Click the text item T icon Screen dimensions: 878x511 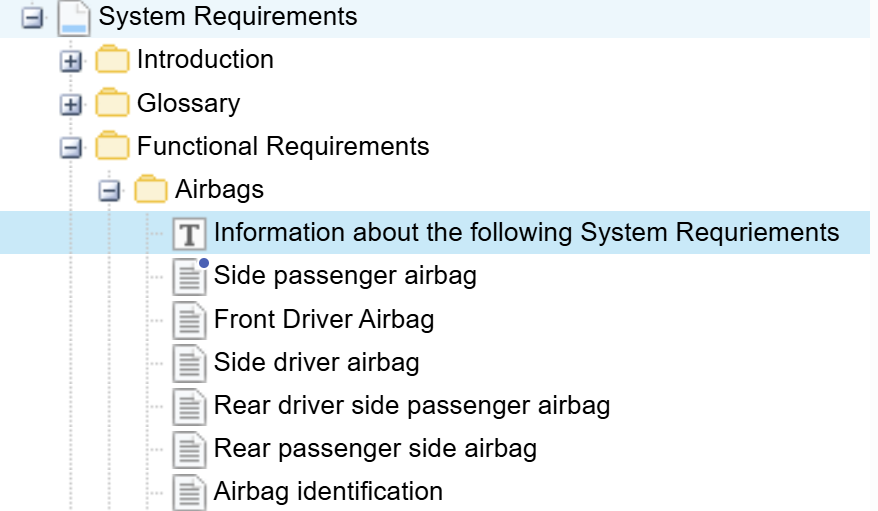click(x=189, y=233)
